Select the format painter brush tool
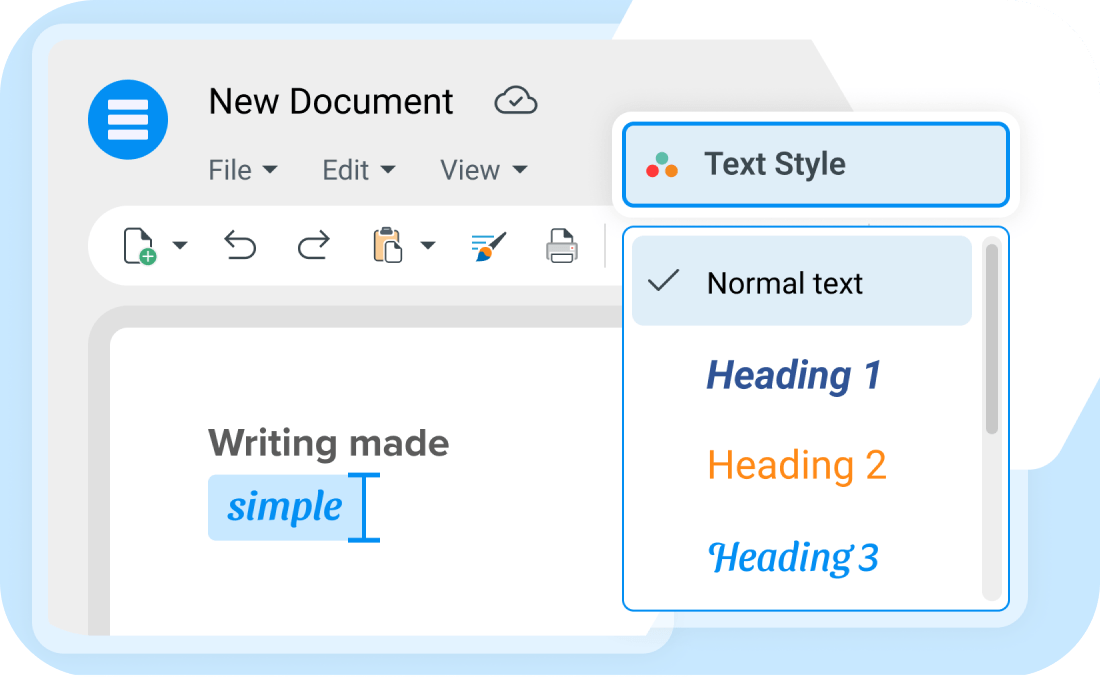The height and width of the screenshot is (678, 1100). click(488, 246)
